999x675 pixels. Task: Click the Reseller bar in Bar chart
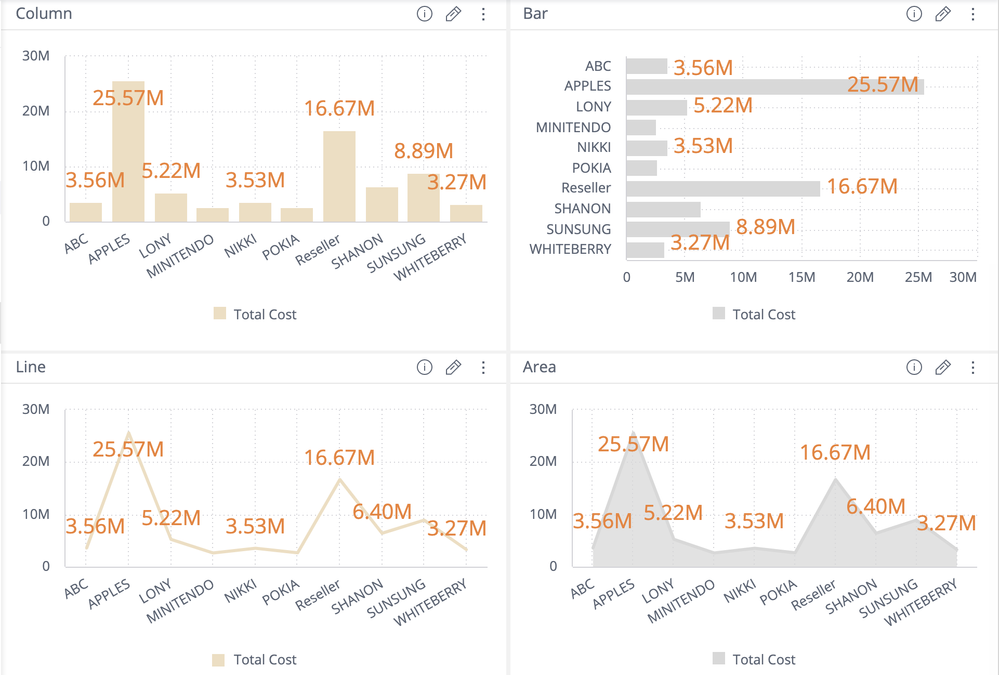pos(722,188)
